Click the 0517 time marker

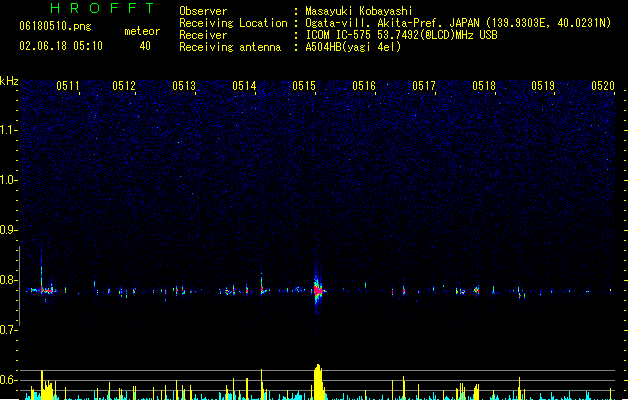(424, 86)
